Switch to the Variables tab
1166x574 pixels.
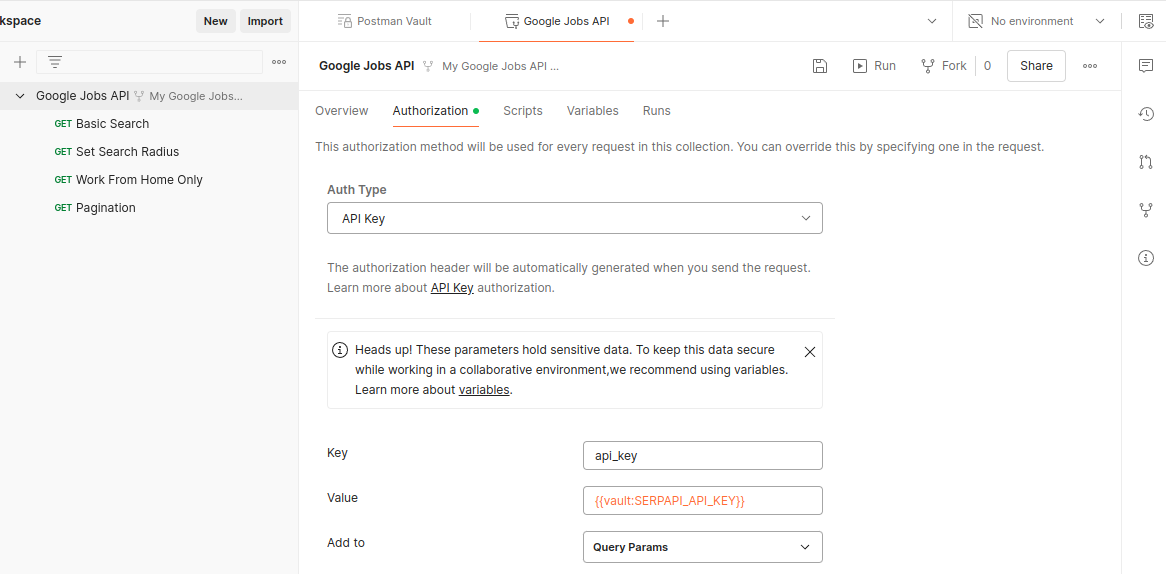pyautogui.click(x=592, y=111)
